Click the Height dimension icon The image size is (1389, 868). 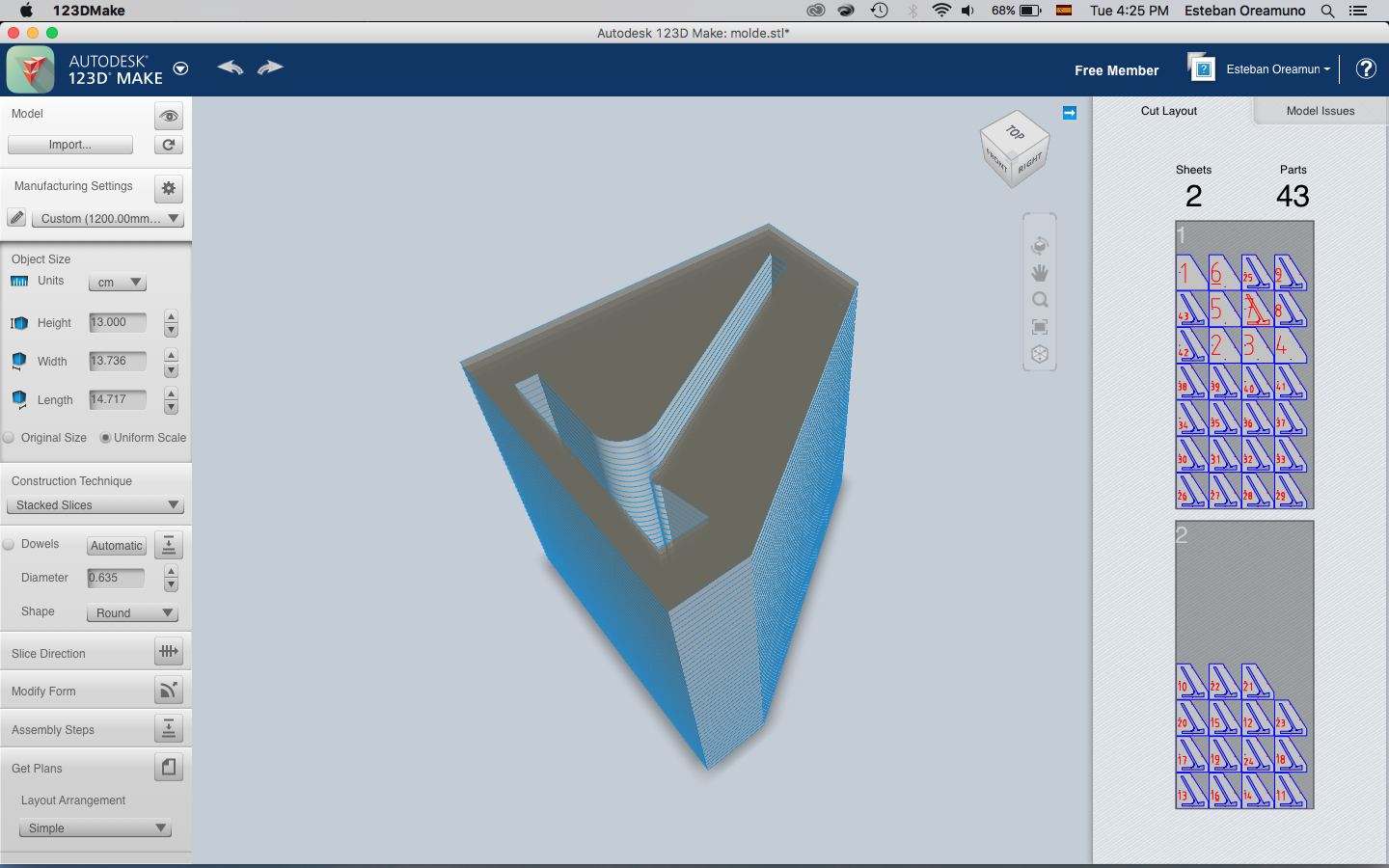(19, 323)
